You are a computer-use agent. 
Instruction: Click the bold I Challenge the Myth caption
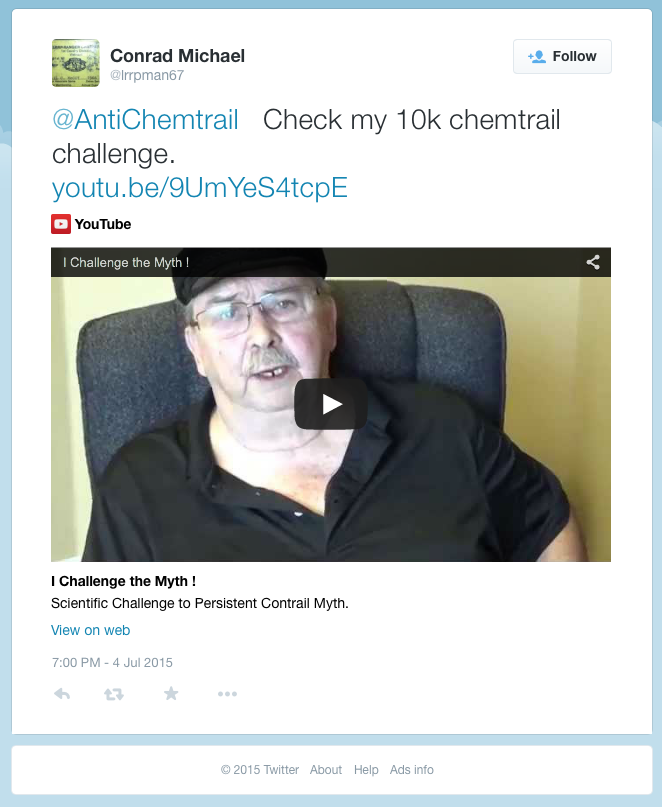tap(124, 581)
